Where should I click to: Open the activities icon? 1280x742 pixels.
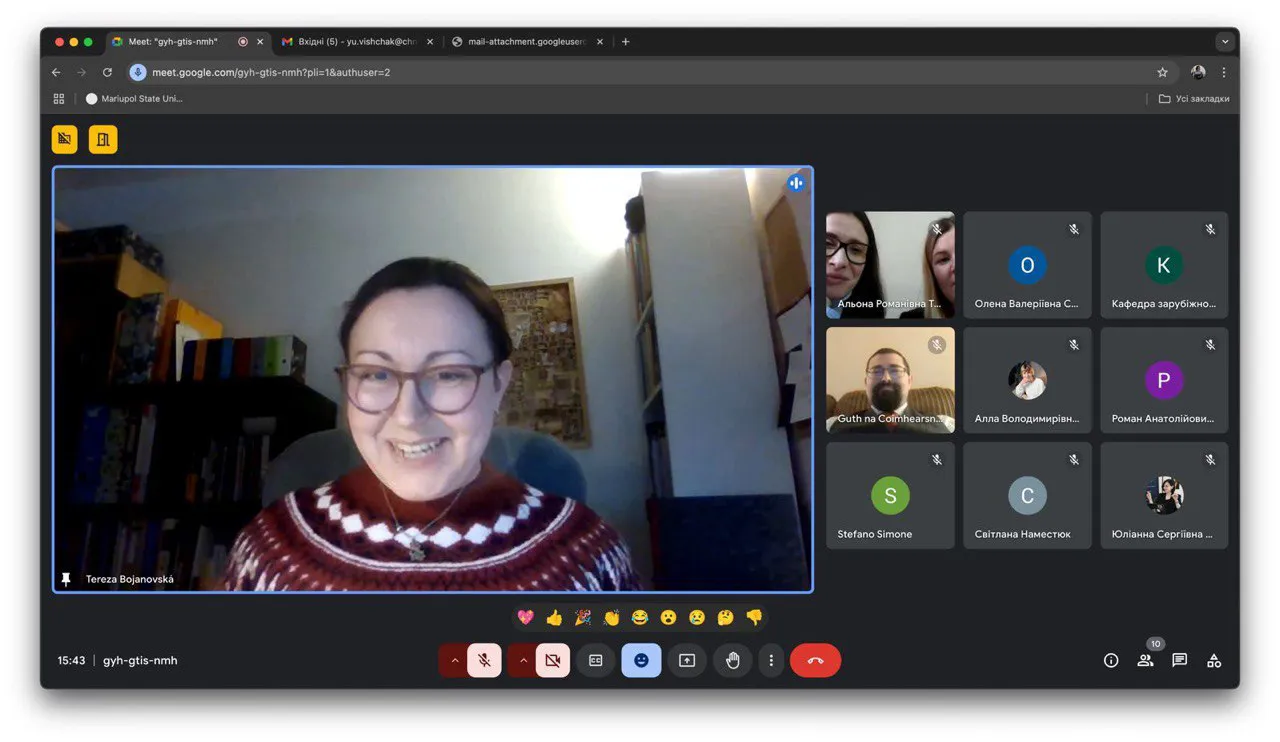click(1214, 661)
